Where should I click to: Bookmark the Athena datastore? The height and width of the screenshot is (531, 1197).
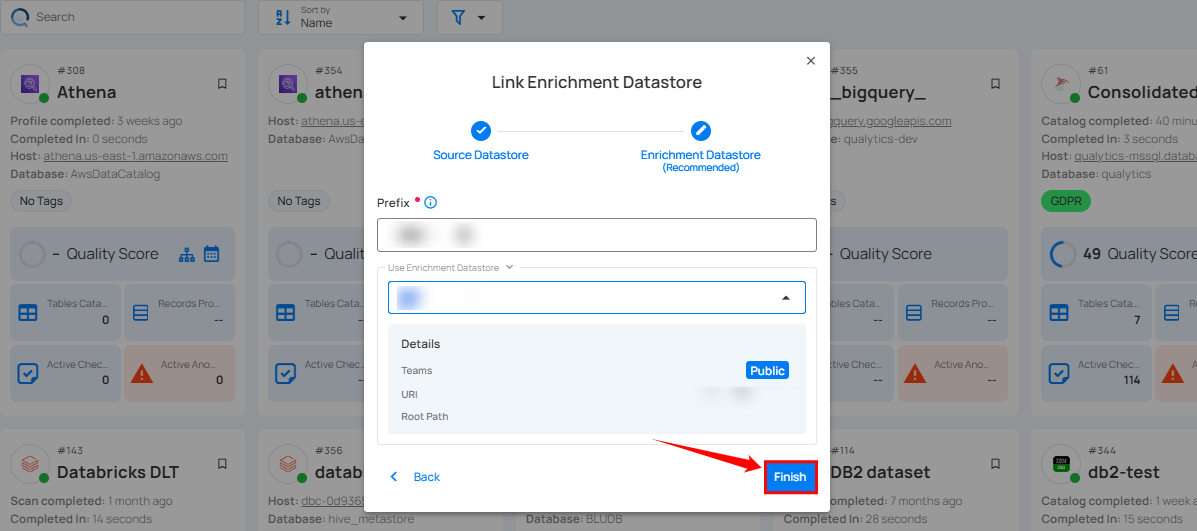pos(222,84)
